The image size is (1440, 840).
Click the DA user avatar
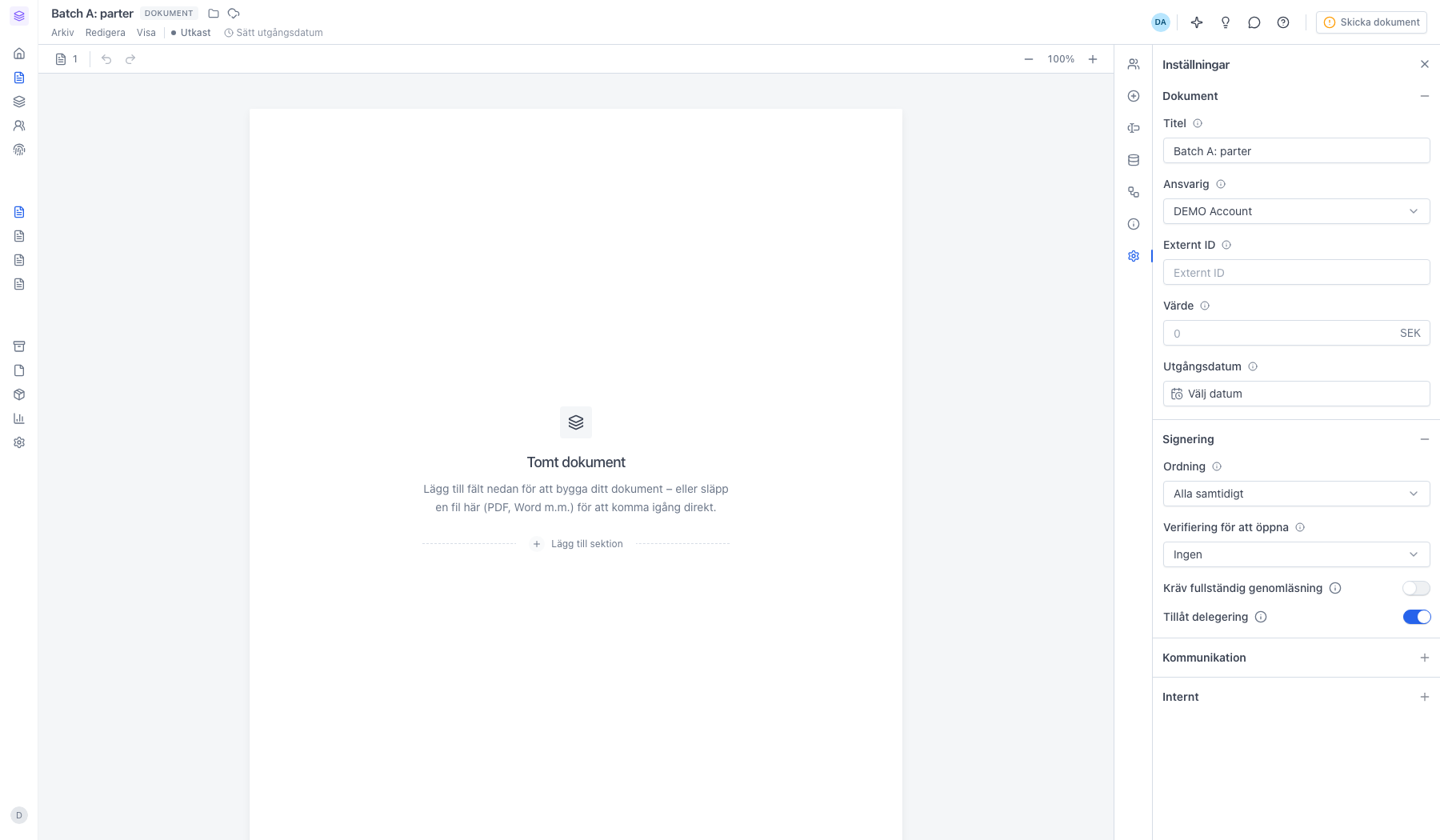tap(1161, 22)
